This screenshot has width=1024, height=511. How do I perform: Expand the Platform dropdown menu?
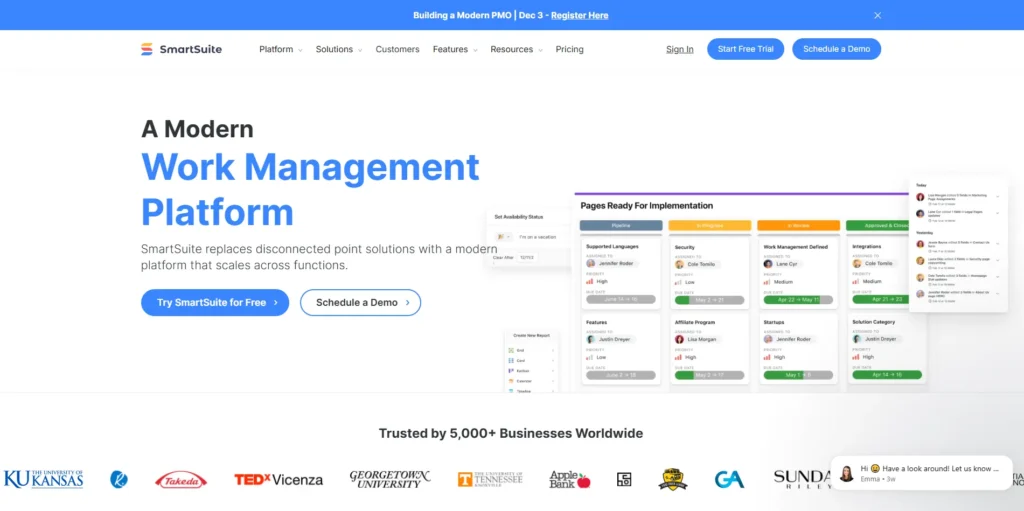280,49
